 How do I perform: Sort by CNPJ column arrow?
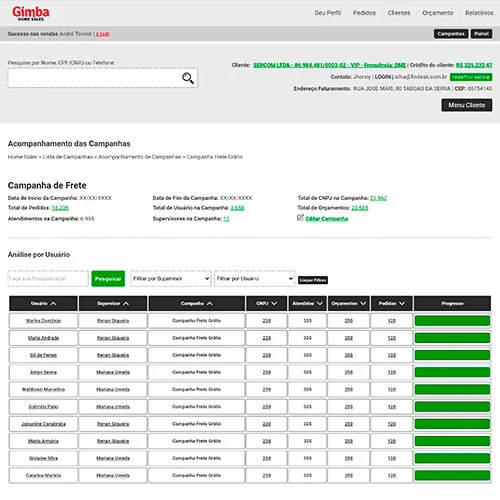pyautogui.click(x=274, y=303)
